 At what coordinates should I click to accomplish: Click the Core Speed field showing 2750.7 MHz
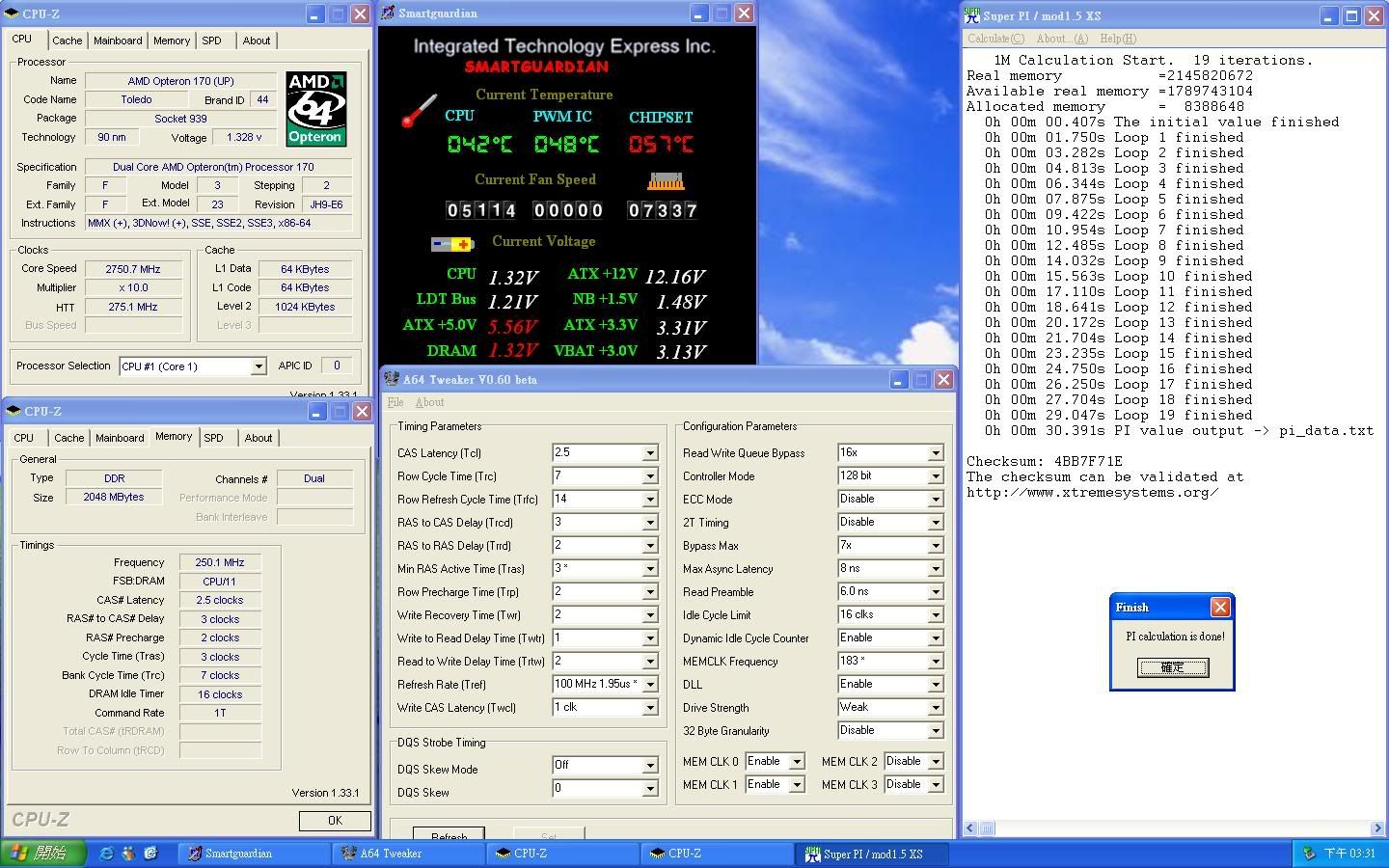click(133, 269)
